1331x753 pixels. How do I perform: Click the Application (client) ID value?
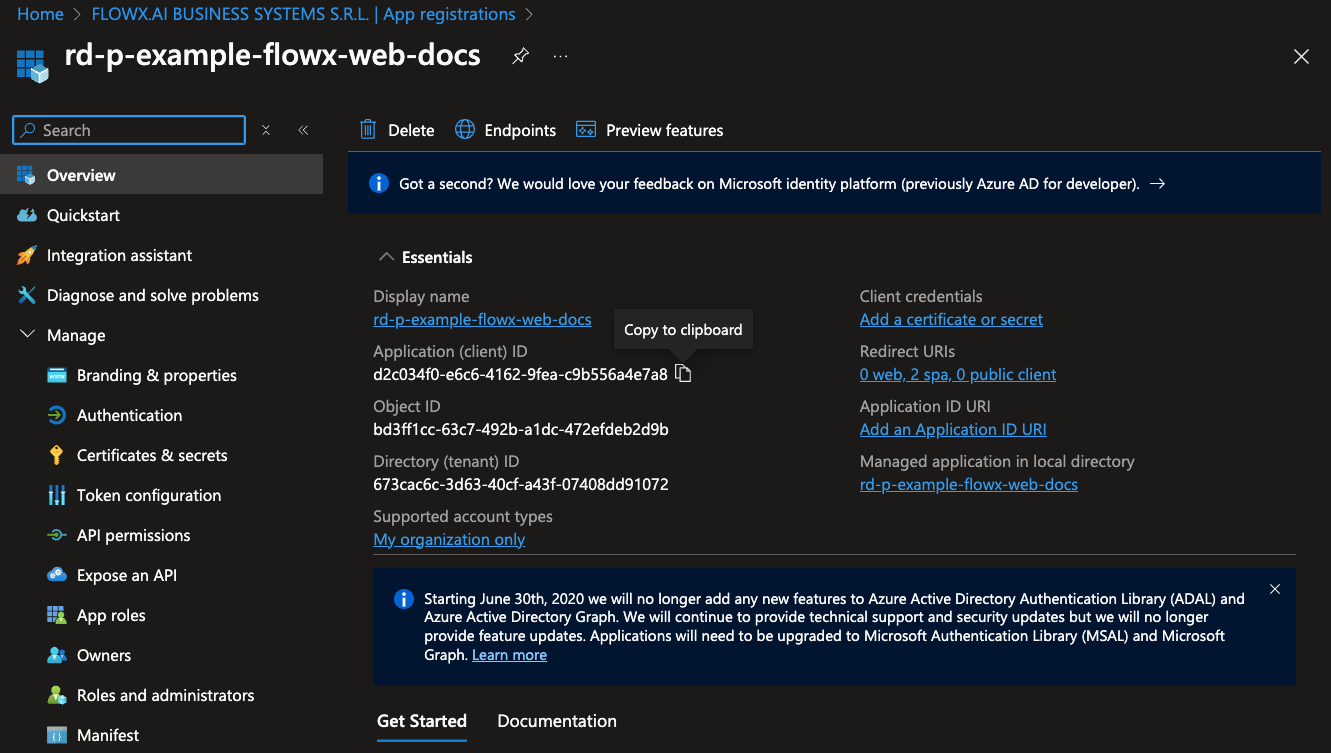[520, 374]
